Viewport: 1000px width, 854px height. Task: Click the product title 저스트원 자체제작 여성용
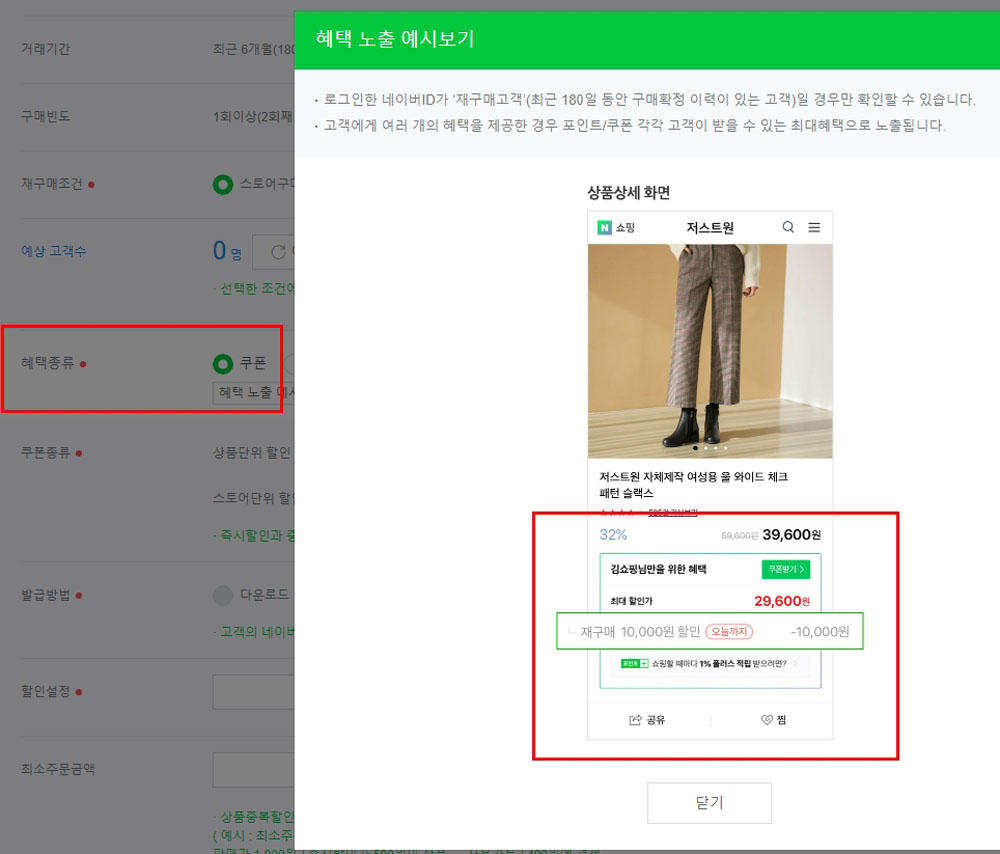coord(693,485)
